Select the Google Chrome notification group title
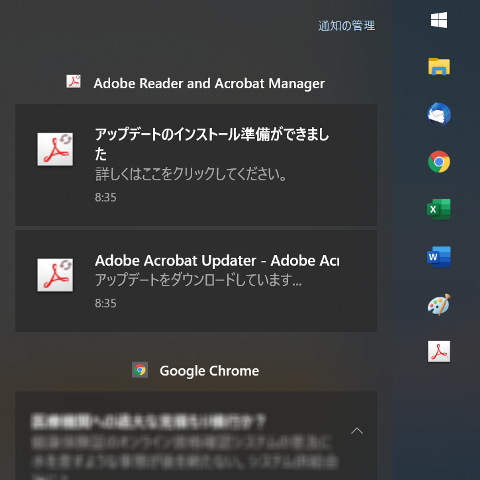 209,371
